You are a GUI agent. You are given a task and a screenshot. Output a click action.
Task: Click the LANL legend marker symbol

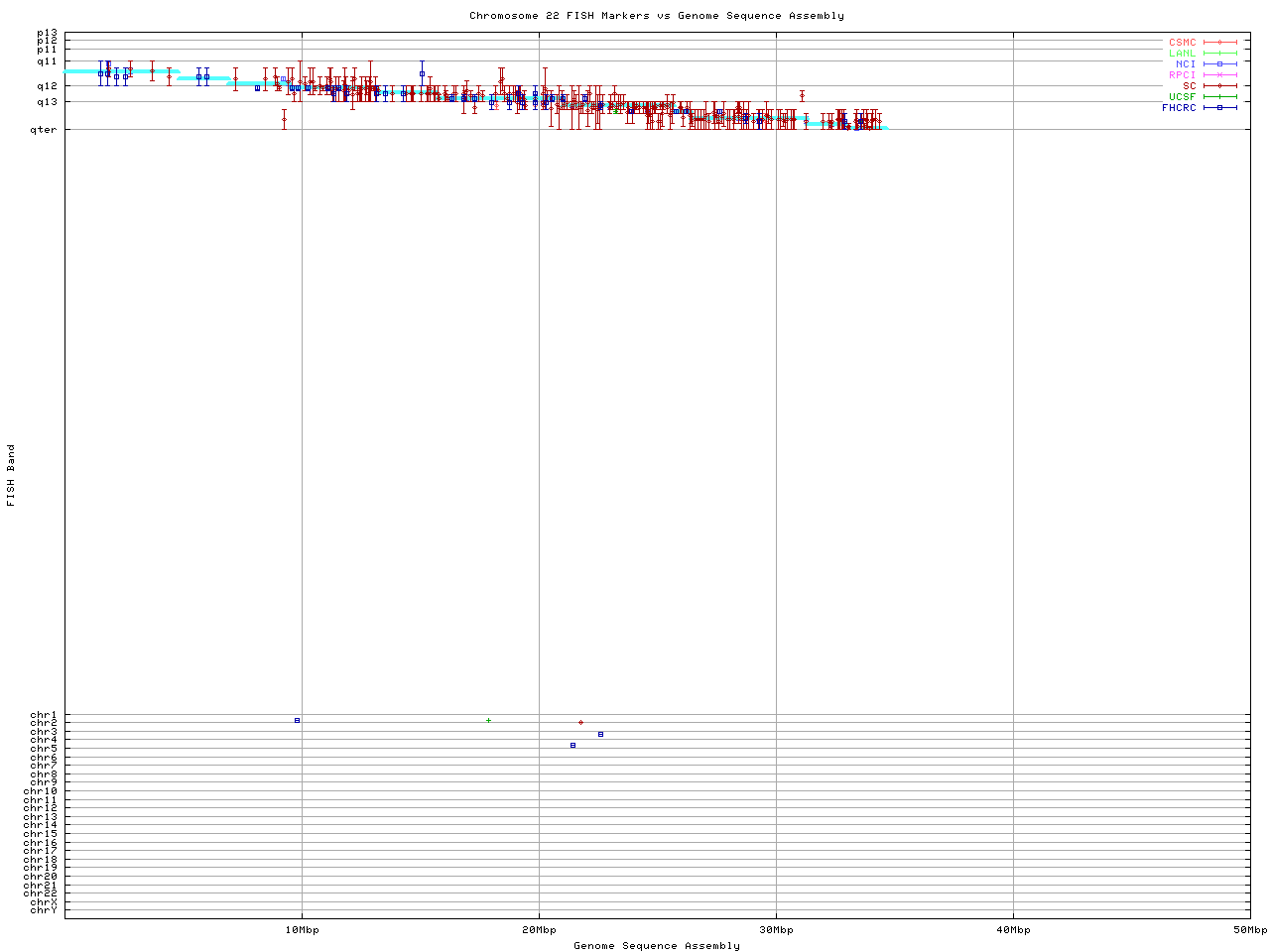click(x=1219, y=54)
